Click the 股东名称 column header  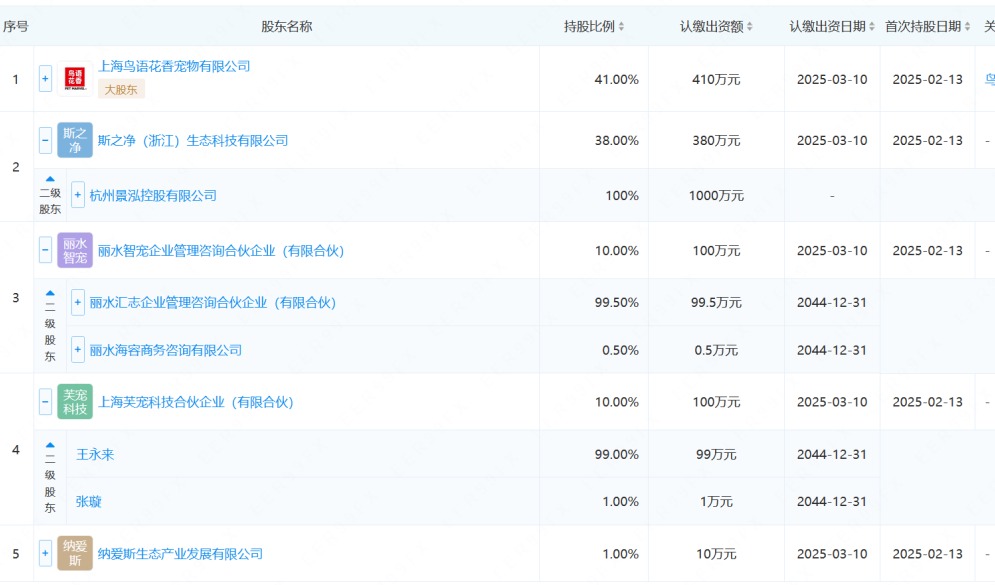pyautogui.click(x=286, y=27)
